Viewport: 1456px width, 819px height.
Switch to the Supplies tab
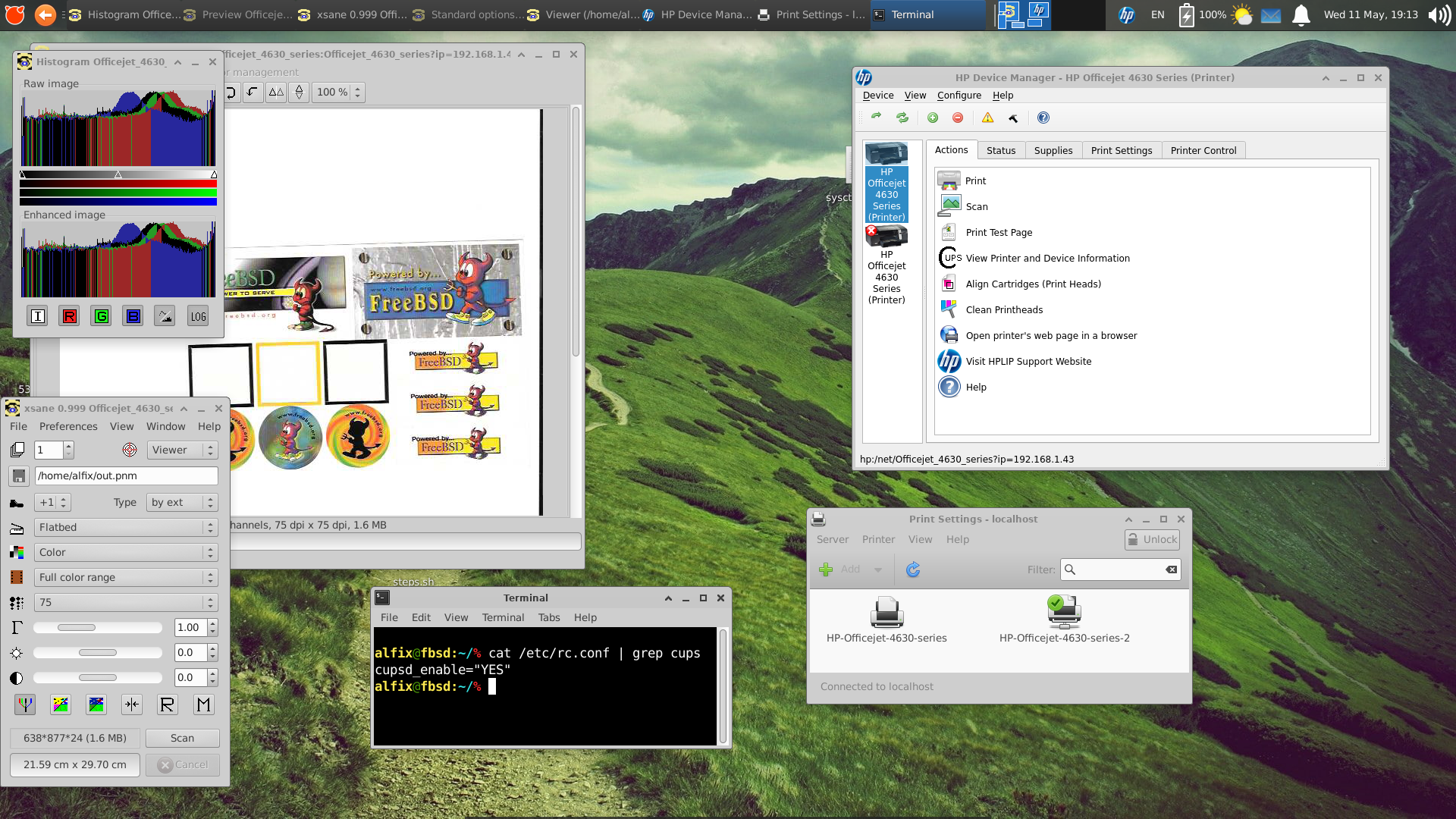pos(1053,150)
